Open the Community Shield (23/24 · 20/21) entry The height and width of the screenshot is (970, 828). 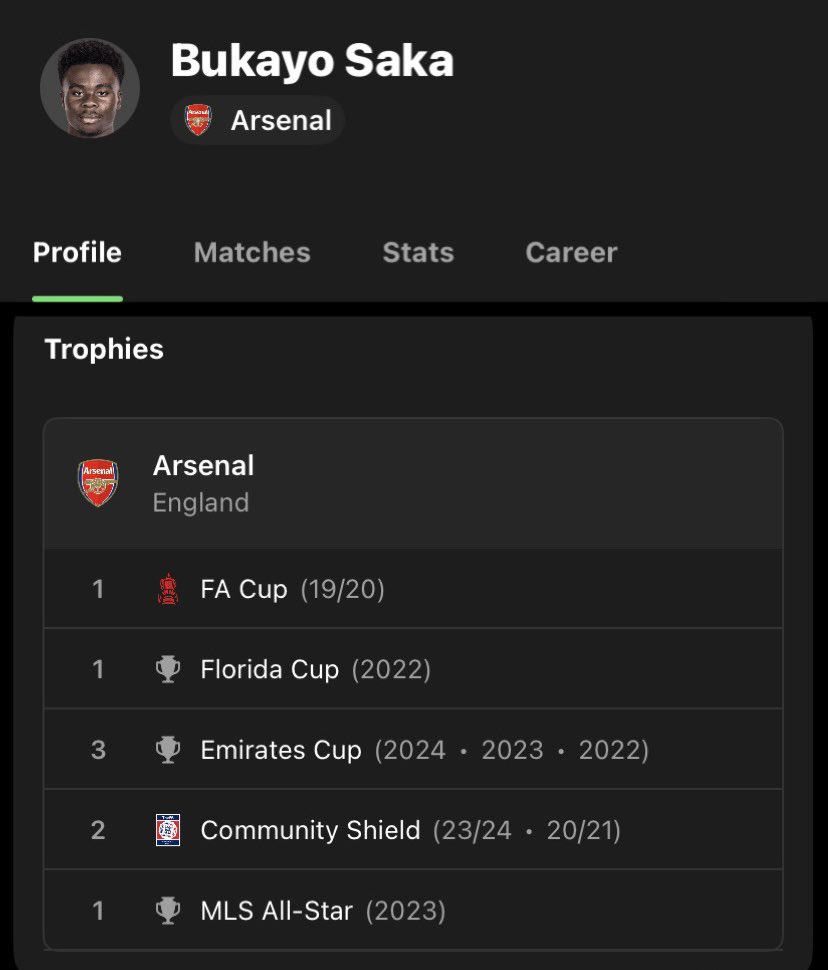click(413, 830)
